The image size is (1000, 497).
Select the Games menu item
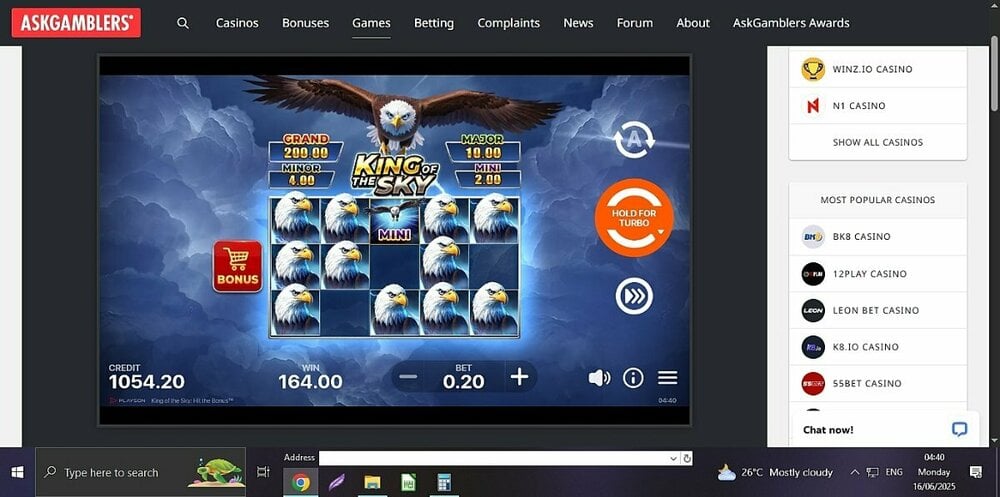(371, 23)
